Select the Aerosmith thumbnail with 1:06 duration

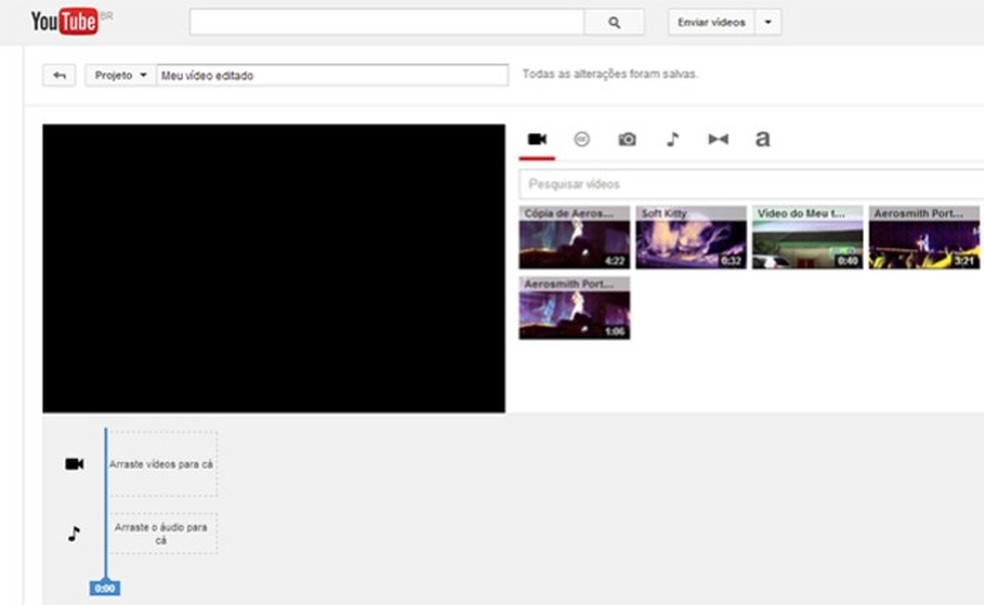(x=574, y=308)
